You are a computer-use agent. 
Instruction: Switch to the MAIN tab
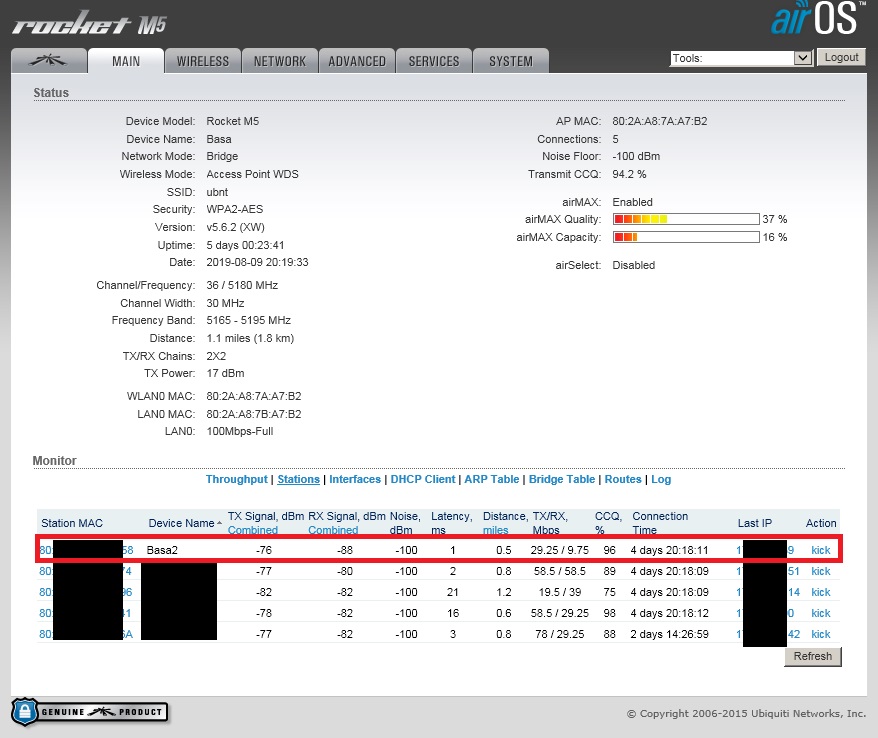126,60
